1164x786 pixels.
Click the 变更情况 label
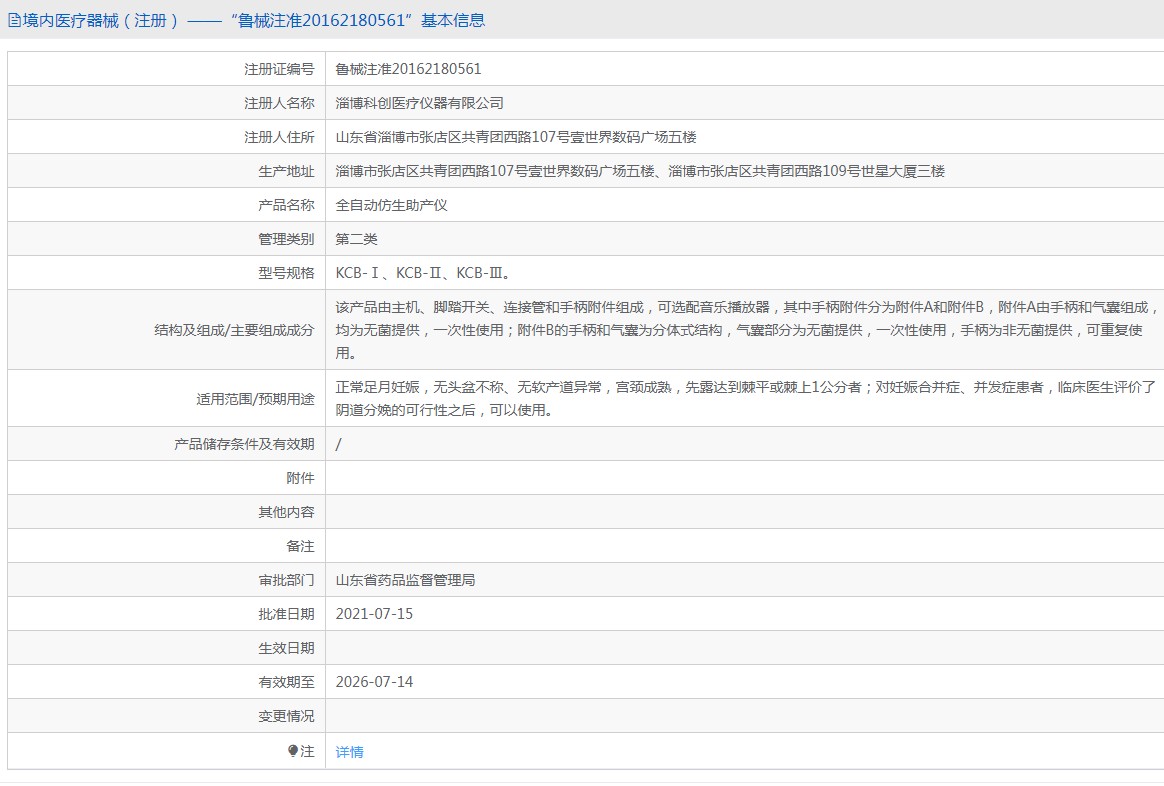[x=287, y=717]
